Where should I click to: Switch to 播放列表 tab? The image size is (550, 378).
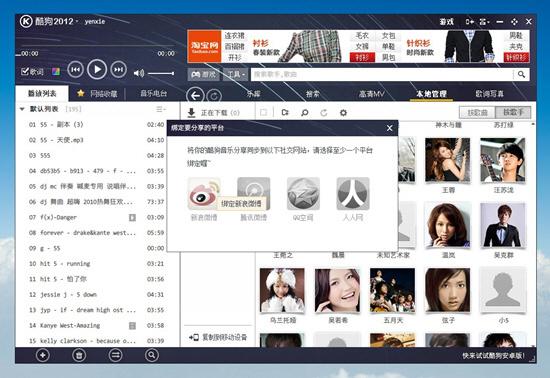[42, 93]
